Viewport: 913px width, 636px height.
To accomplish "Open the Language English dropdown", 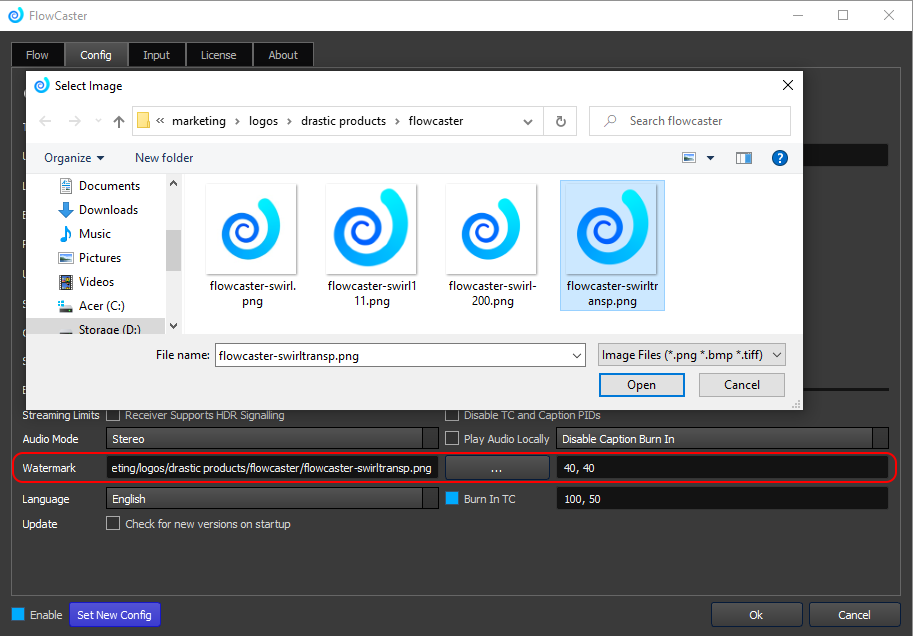I will click(272, 499).
